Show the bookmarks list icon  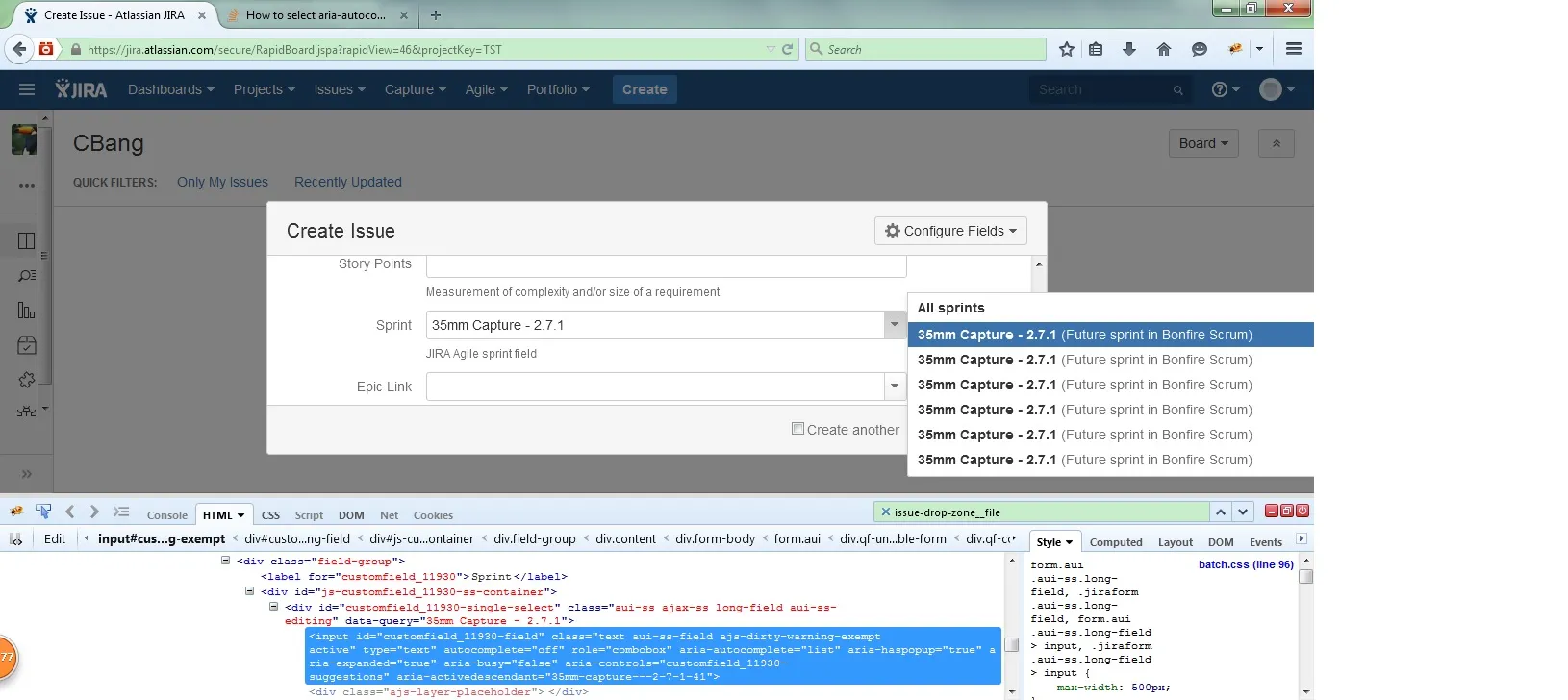(x=1096, y=49)
